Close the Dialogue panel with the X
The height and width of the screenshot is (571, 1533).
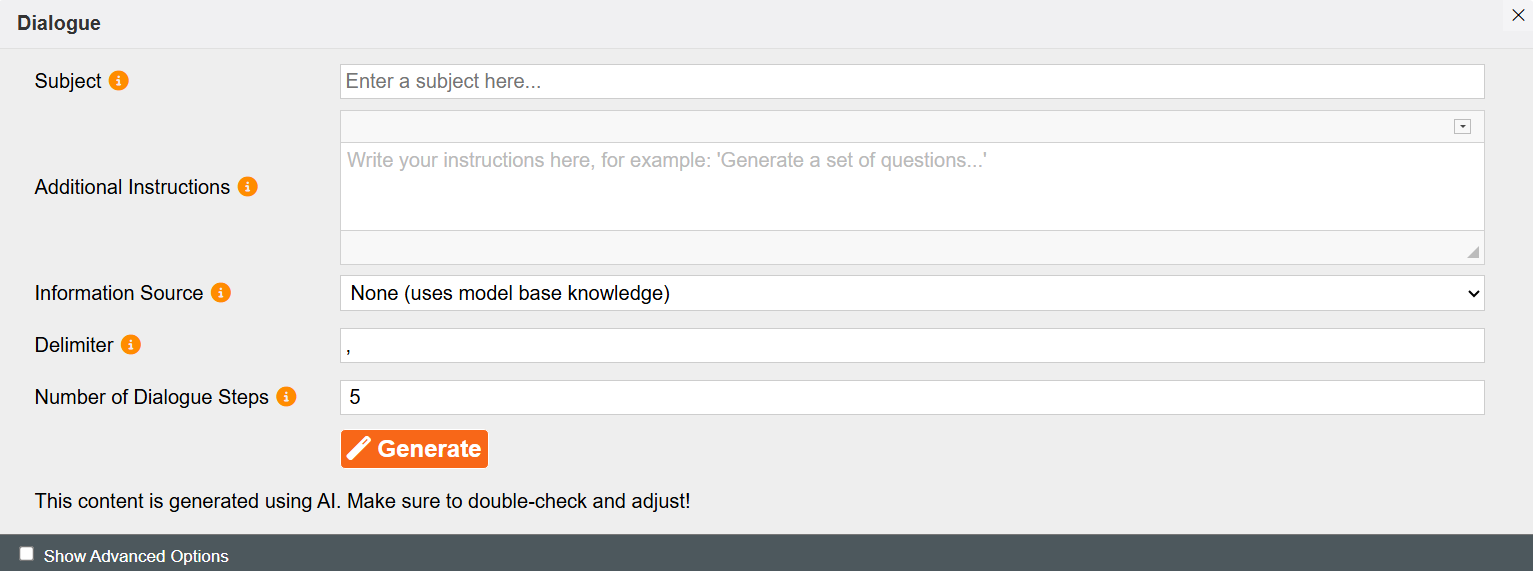tap(1518, 15)
